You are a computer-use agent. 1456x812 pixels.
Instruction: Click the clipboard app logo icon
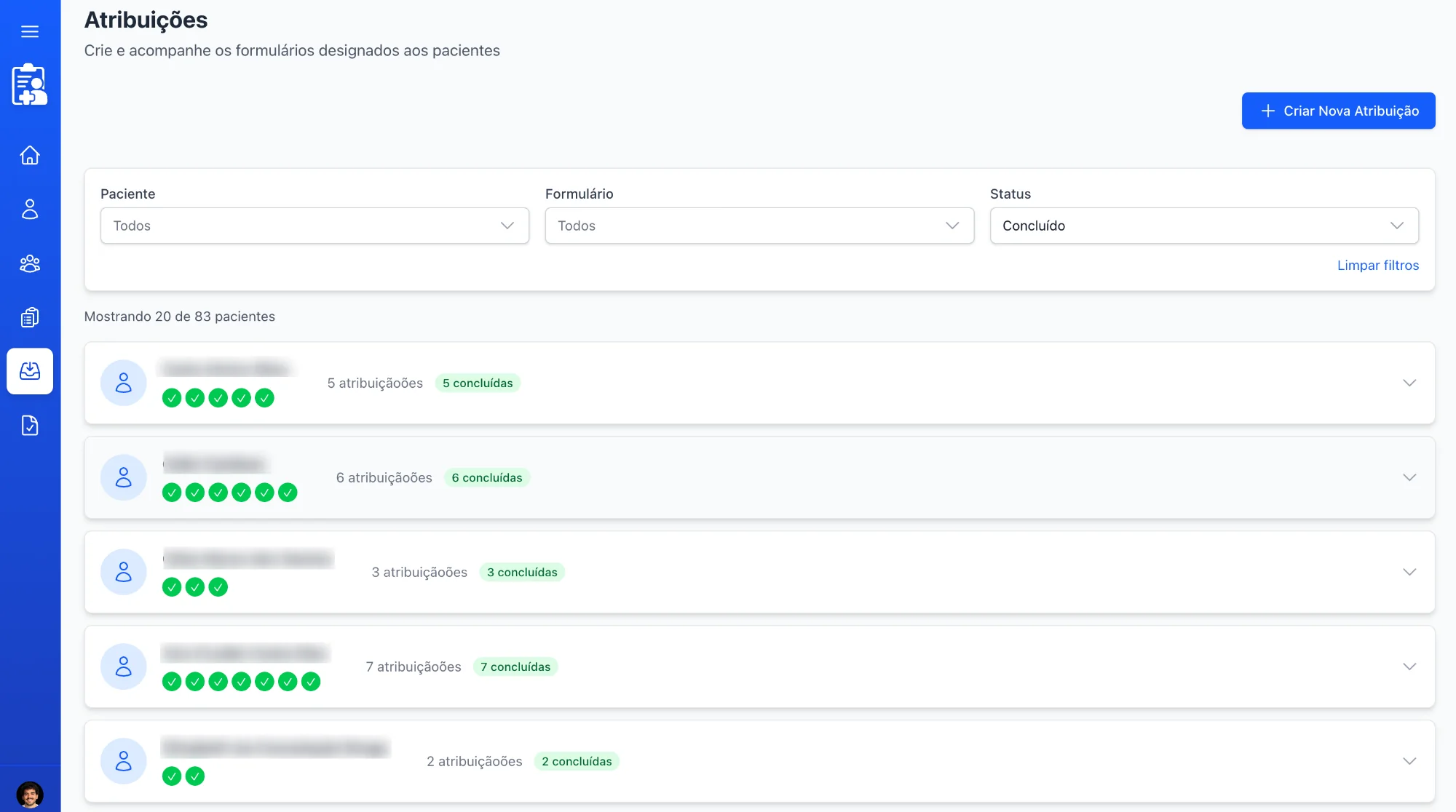[x=30, y=84]
